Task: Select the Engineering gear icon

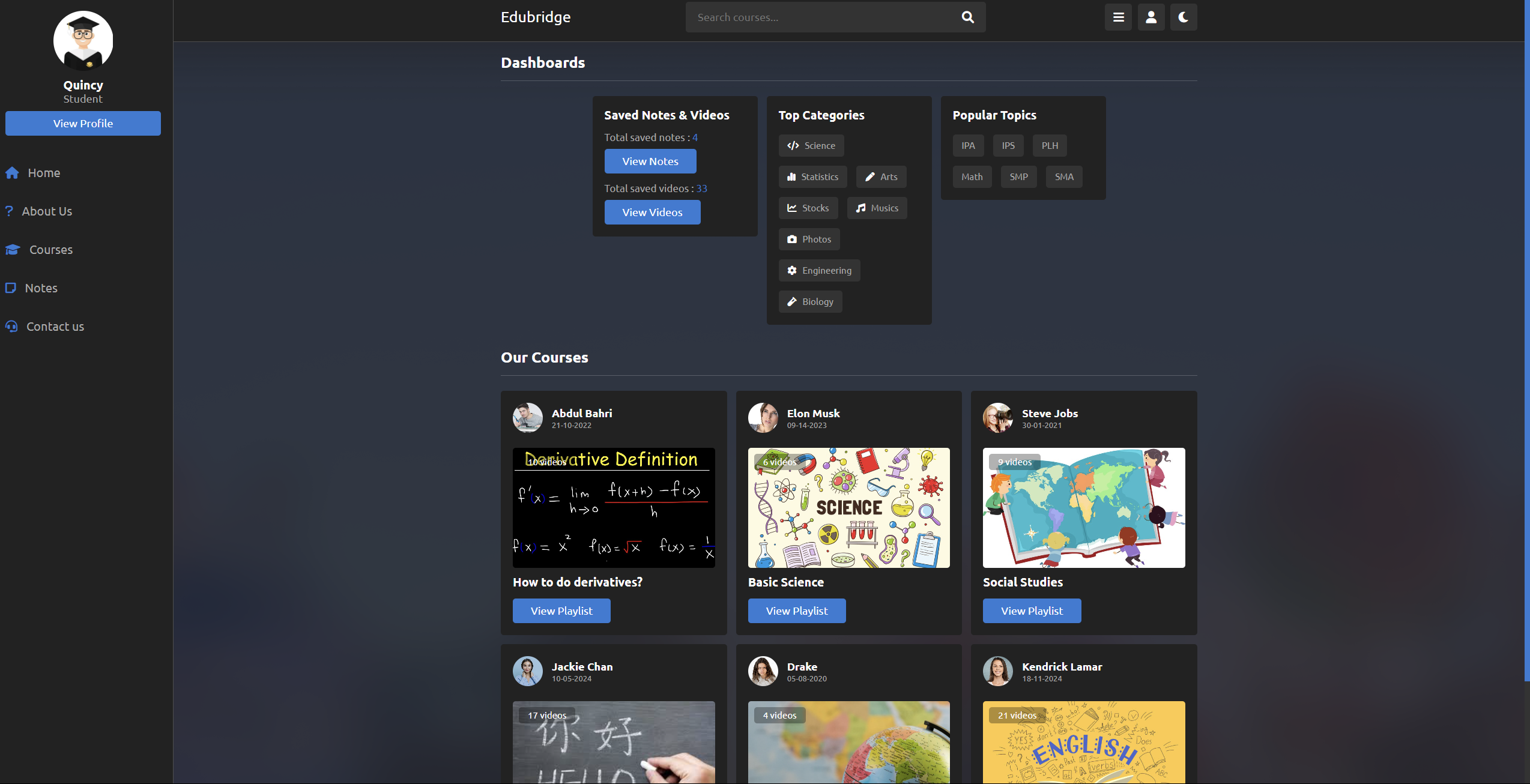Action: (x=792, y=270)
